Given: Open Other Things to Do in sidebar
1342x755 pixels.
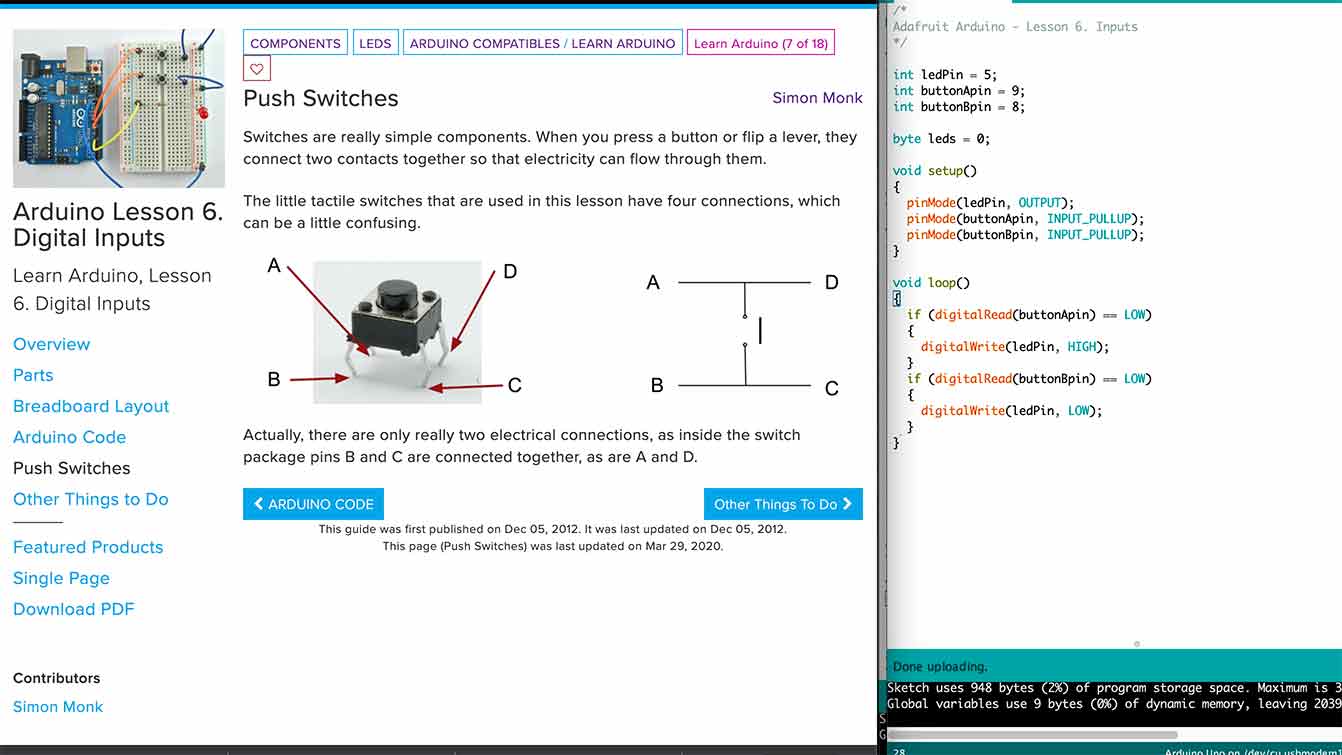Looking at the screenshot, I should (91, 499).
